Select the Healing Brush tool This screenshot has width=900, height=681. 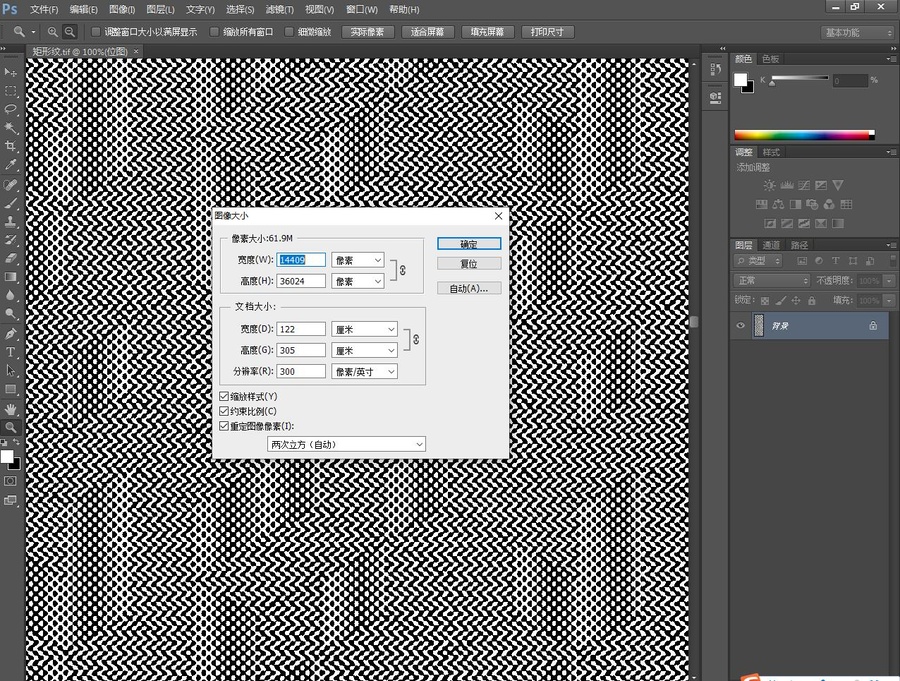(10, 185)
